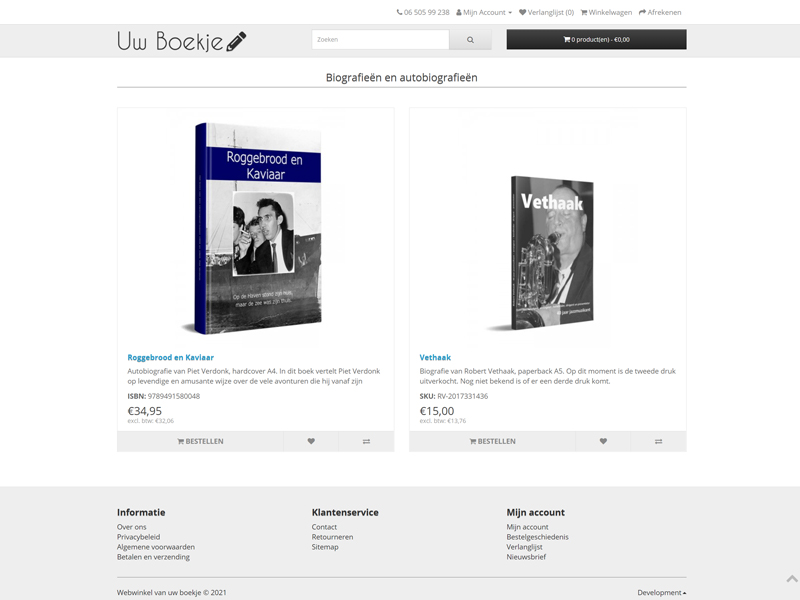Open the Vethaak product title link
The width and height of the screenshot is (800, 600).
pos(435,358)
